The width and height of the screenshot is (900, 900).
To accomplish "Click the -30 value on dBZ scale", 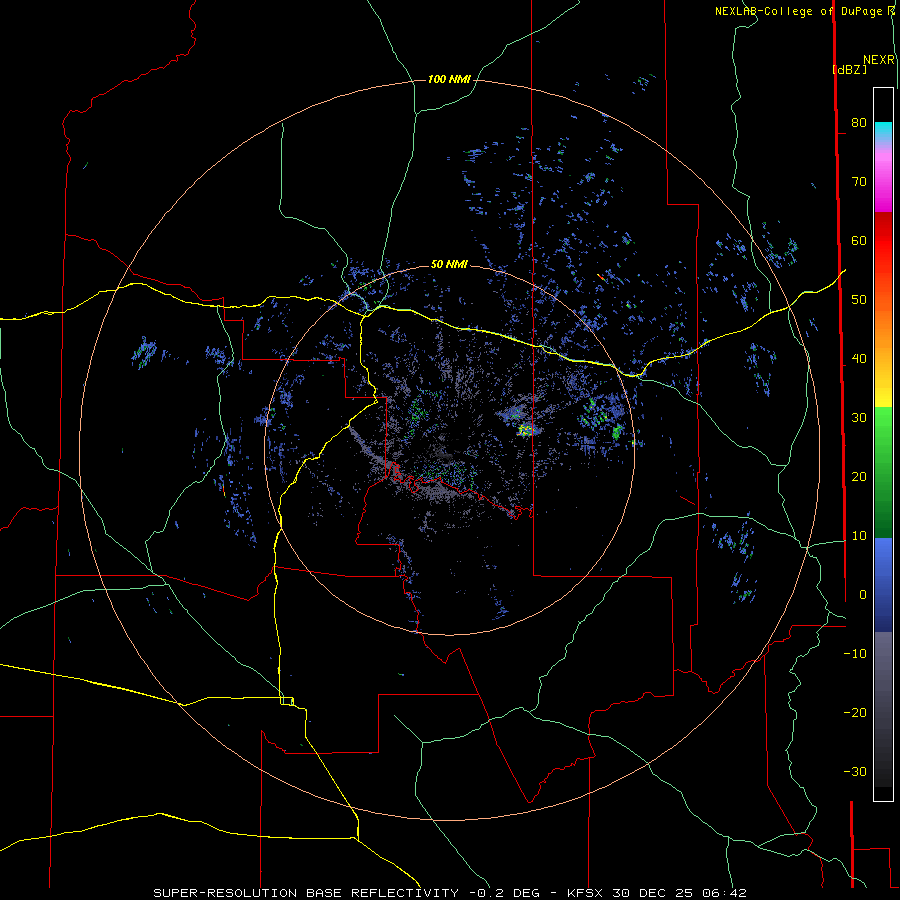I will pyautogui.click(x=855, y=772).
